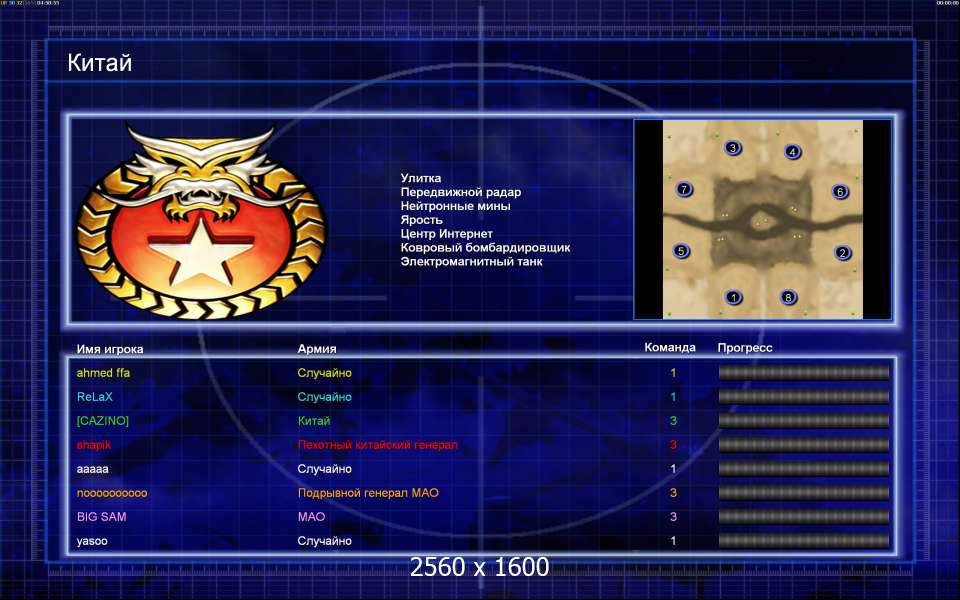
Task: Click [CAZINO]'s loading progress bar
Action: click(803, 421)
